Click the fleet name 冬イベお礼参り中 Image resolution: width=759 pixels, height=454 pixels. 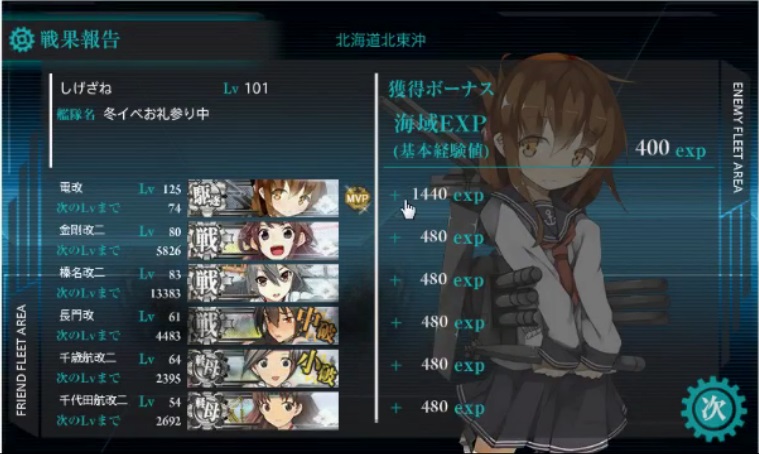[156, 114]
